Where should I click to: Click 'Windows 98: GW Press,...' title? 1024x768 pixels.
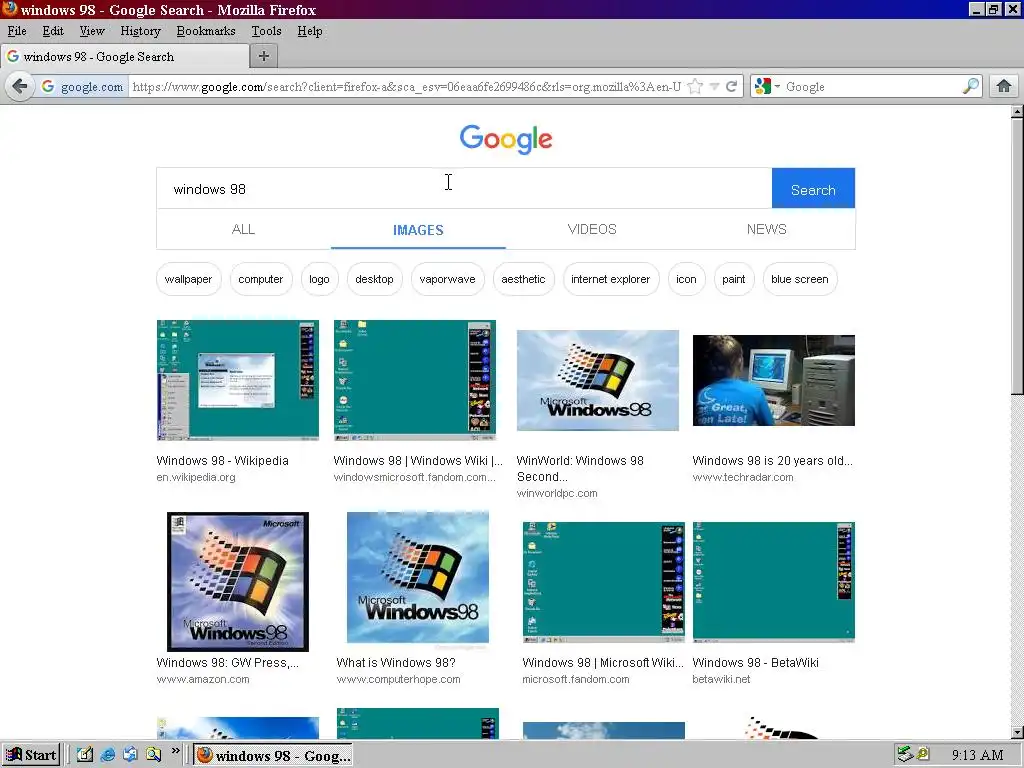click(x=228, y=662)
